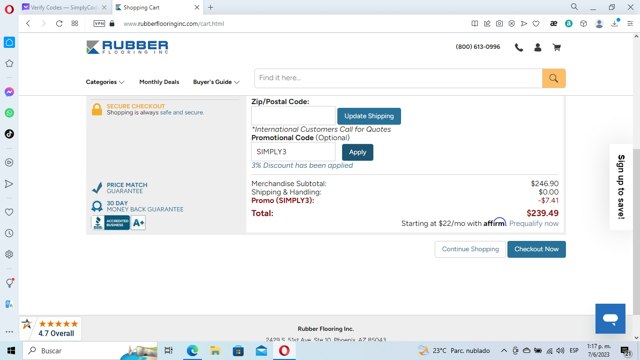Click the orange search magnifier button
This screenshot has height=360, width=640.
click(x=553, y=78)
